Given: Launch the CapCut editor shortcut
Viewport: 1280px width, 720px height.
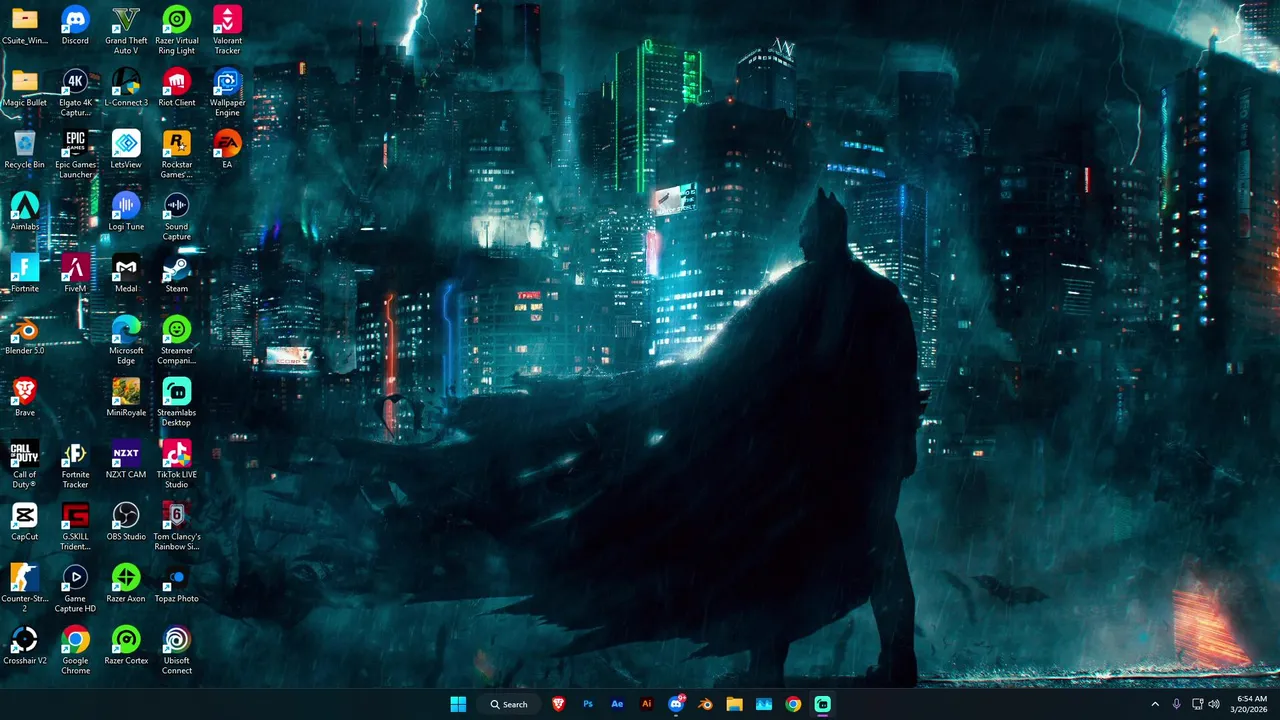Looking at the screenshot, I should tap(25, 523).
